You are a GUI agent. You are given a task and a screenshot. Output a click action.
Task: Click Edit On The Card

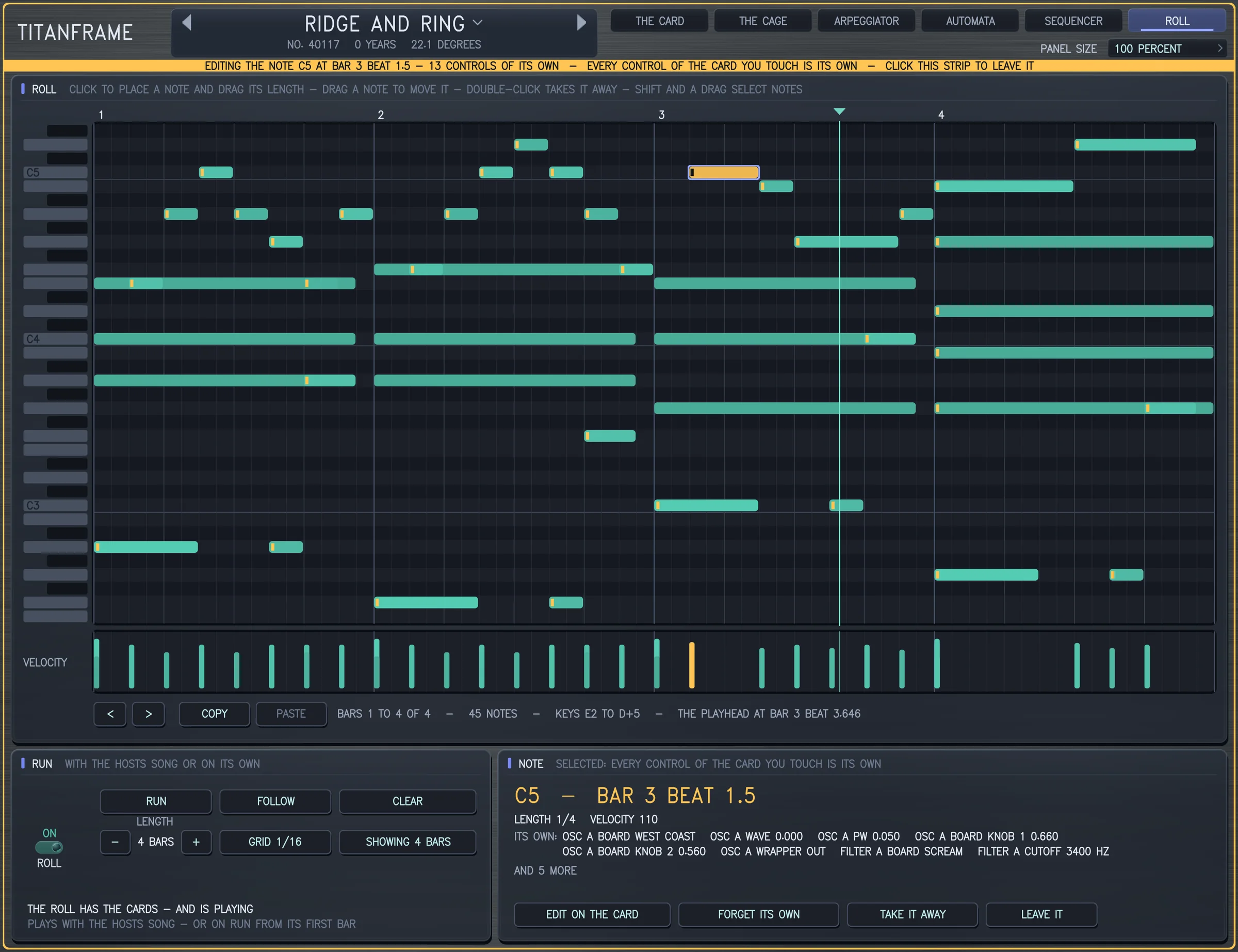(592, 914)
